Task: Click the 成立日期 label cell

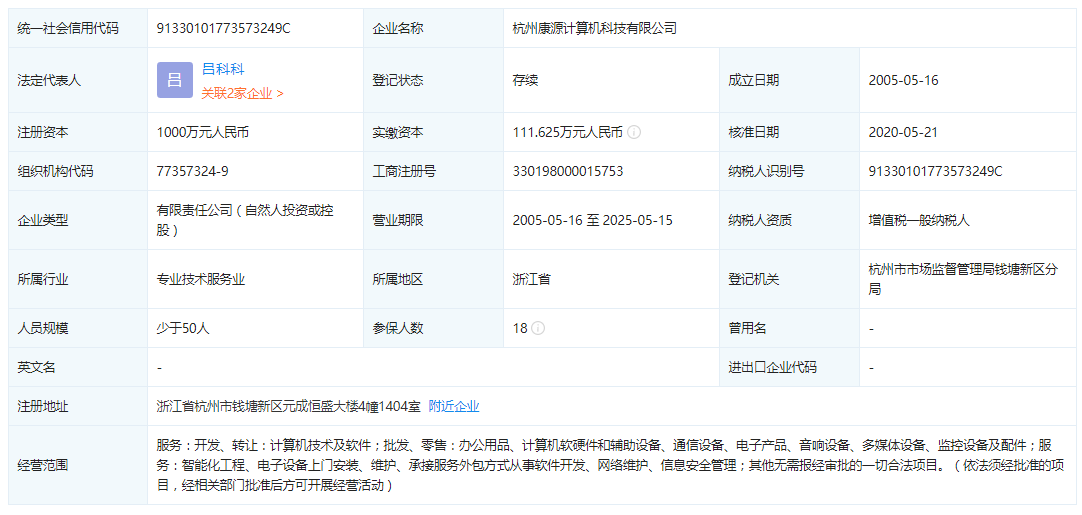Action: coord(789,80)
